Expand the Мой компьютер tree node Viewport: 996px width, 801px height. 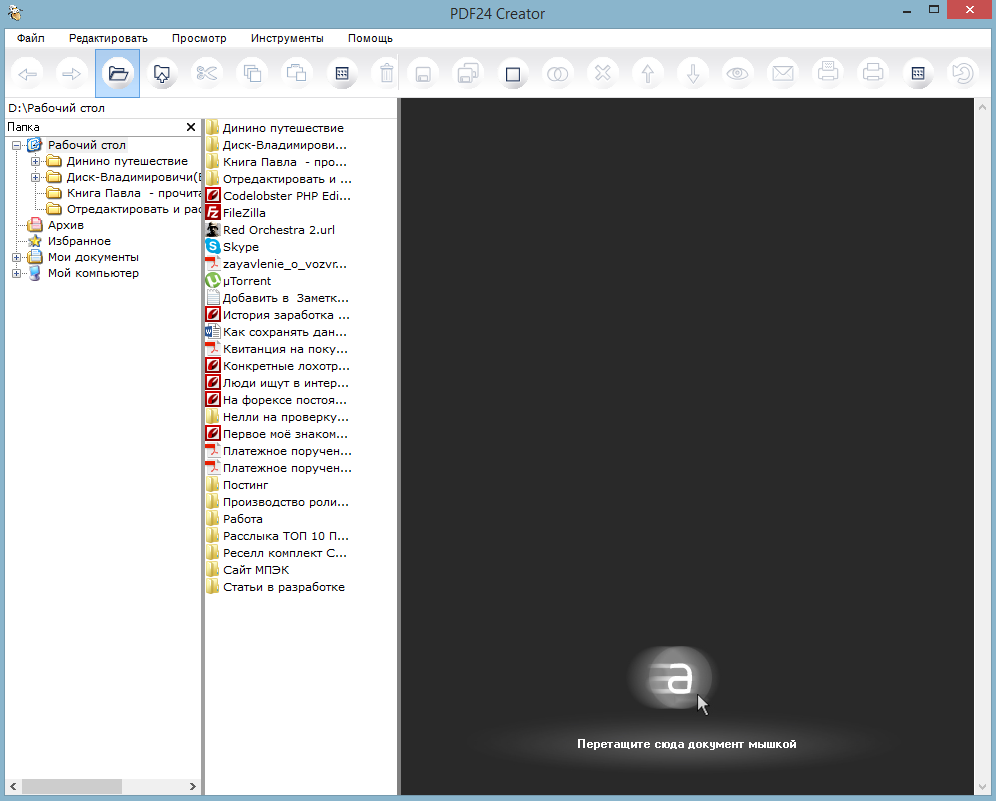pos(17,273)
